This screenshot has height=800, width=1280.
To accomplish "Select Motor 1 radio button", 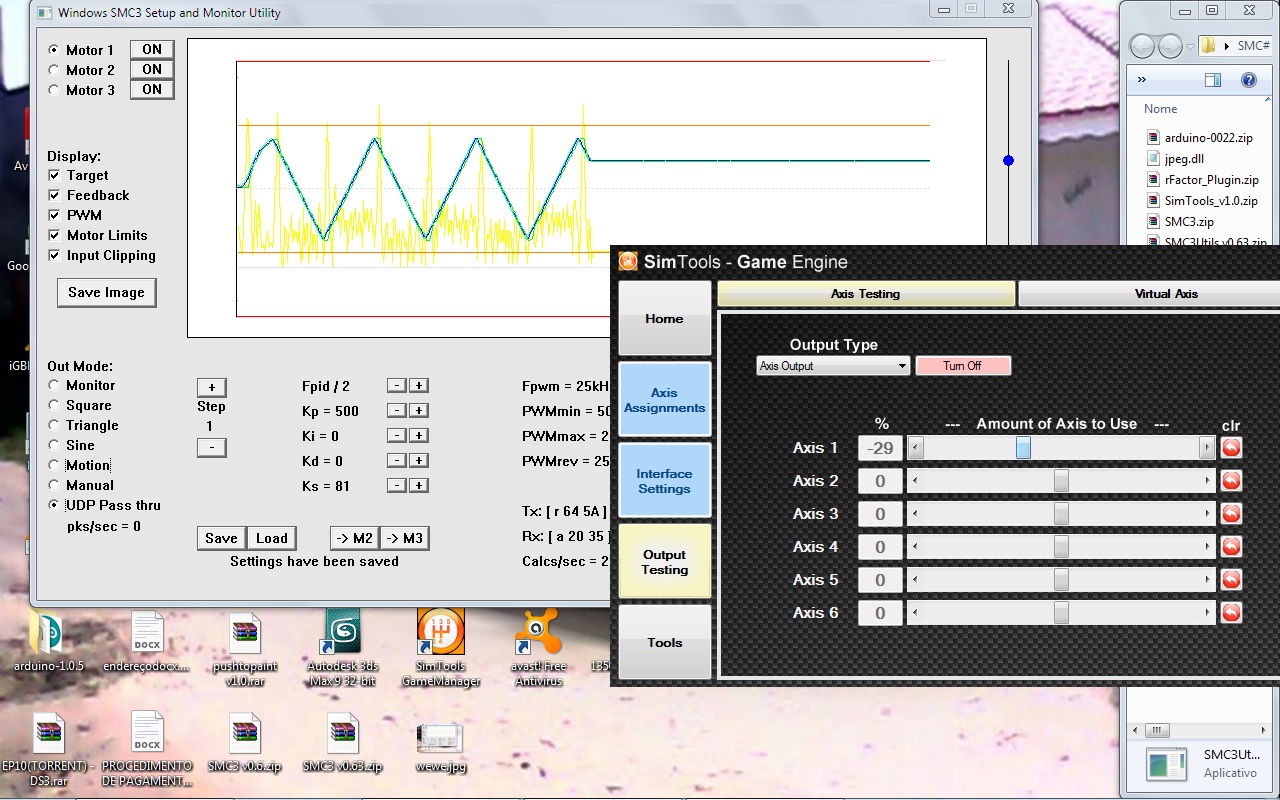I will coord(54,50).
